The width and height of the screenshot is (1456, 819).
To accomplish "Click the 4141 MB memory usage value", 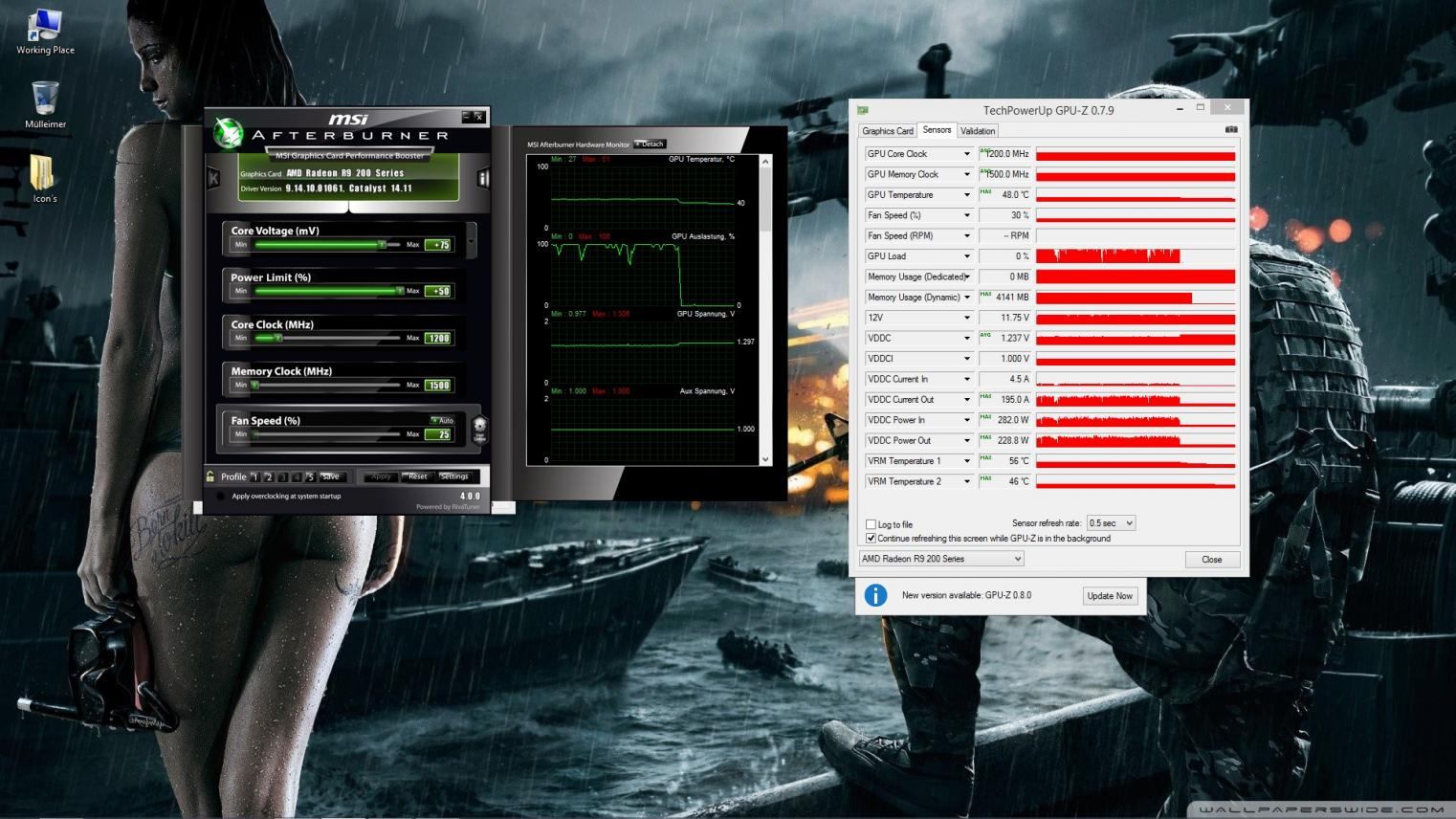I will [1011, 298].
